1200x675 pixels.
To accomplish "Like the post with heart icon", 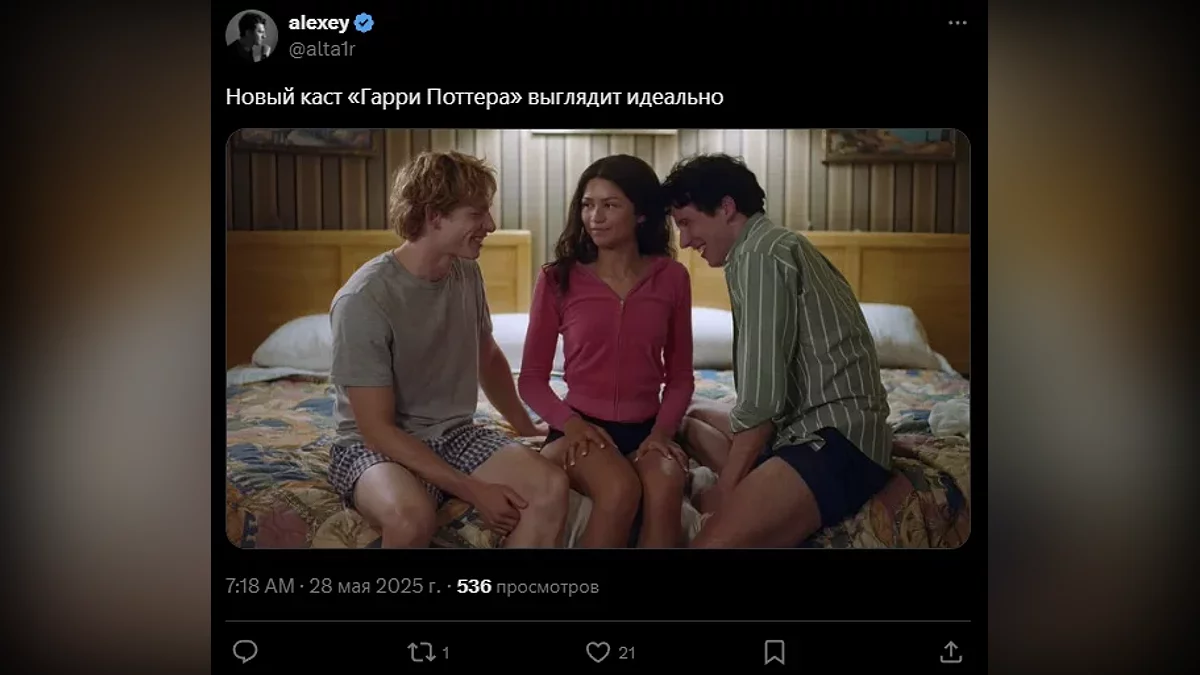I will (598, 652).
